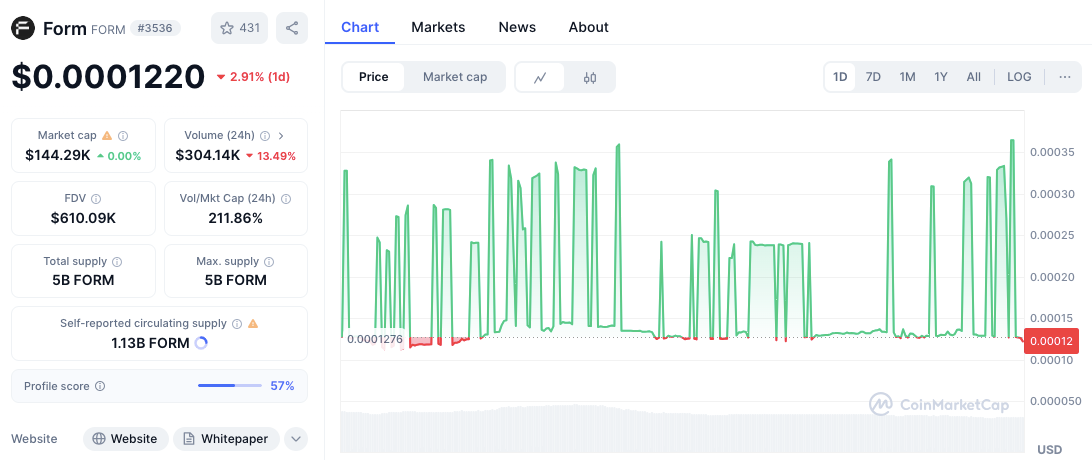Expand Volume (24h) details arrow
The image size is (1092, 460).
coord(281,136)
